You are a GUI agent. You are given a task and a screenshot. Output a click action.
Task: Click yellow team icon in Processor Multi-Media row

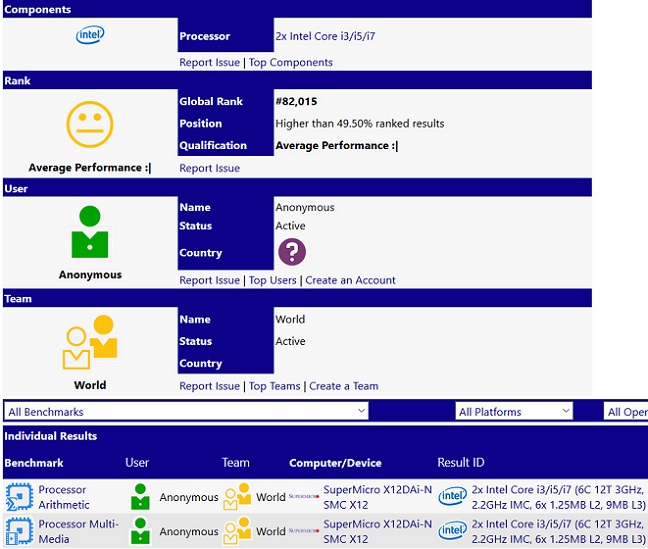pos(237,530)
